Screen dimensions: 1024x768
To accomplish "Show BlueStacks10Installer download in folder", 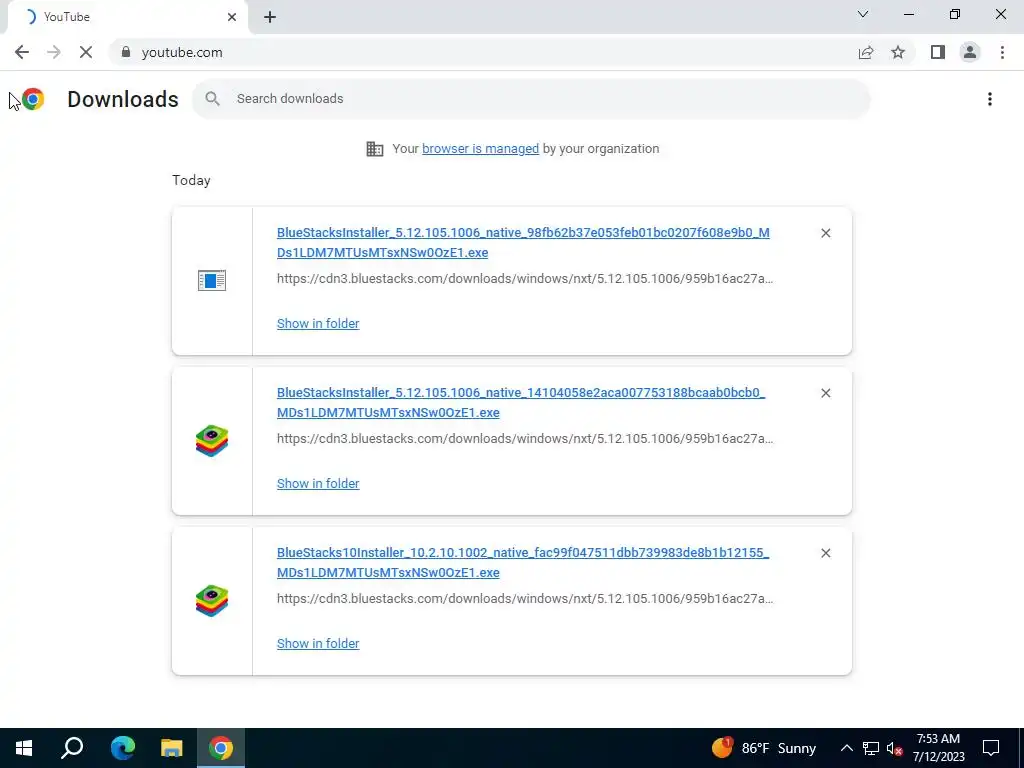I will click(318, 644).
